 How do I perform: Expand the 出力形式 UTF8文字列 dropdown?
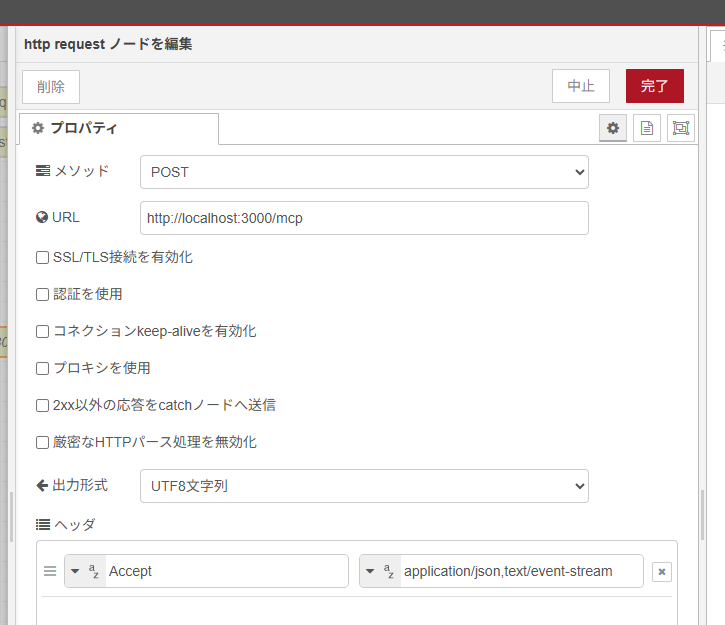364,486
